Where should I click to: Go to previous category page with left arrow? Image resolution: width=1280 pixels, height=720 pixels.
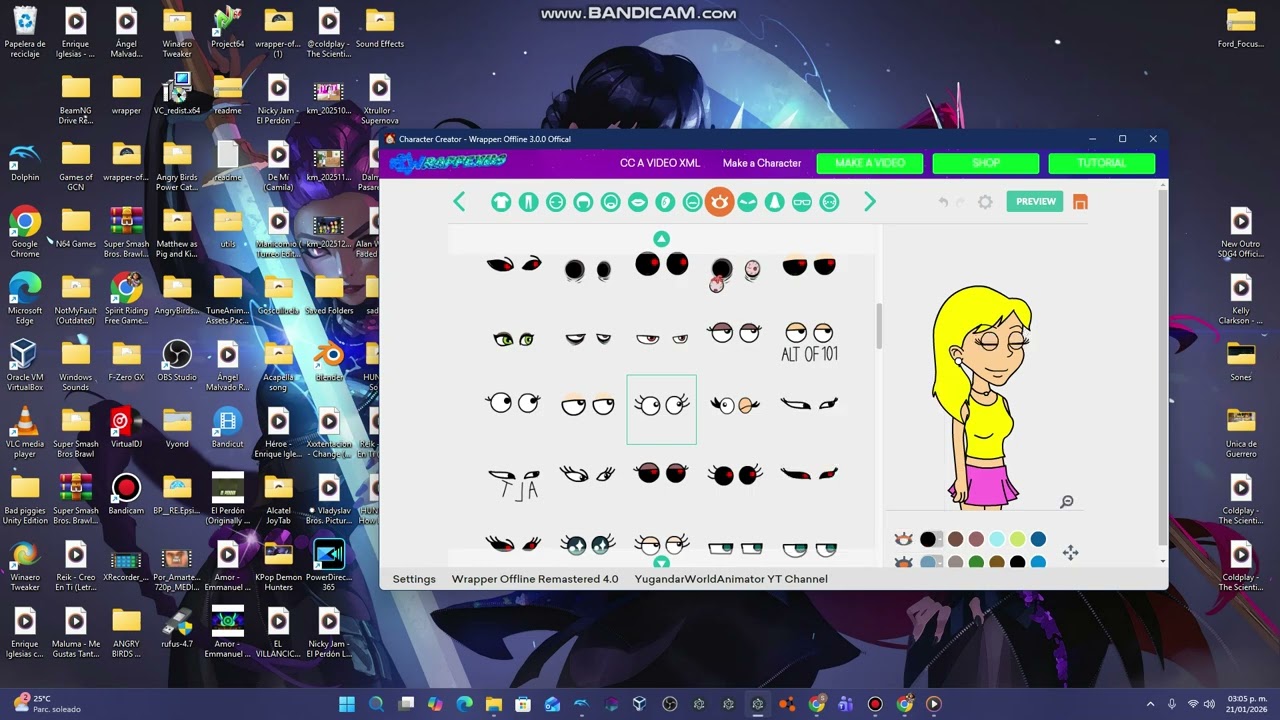459,202
